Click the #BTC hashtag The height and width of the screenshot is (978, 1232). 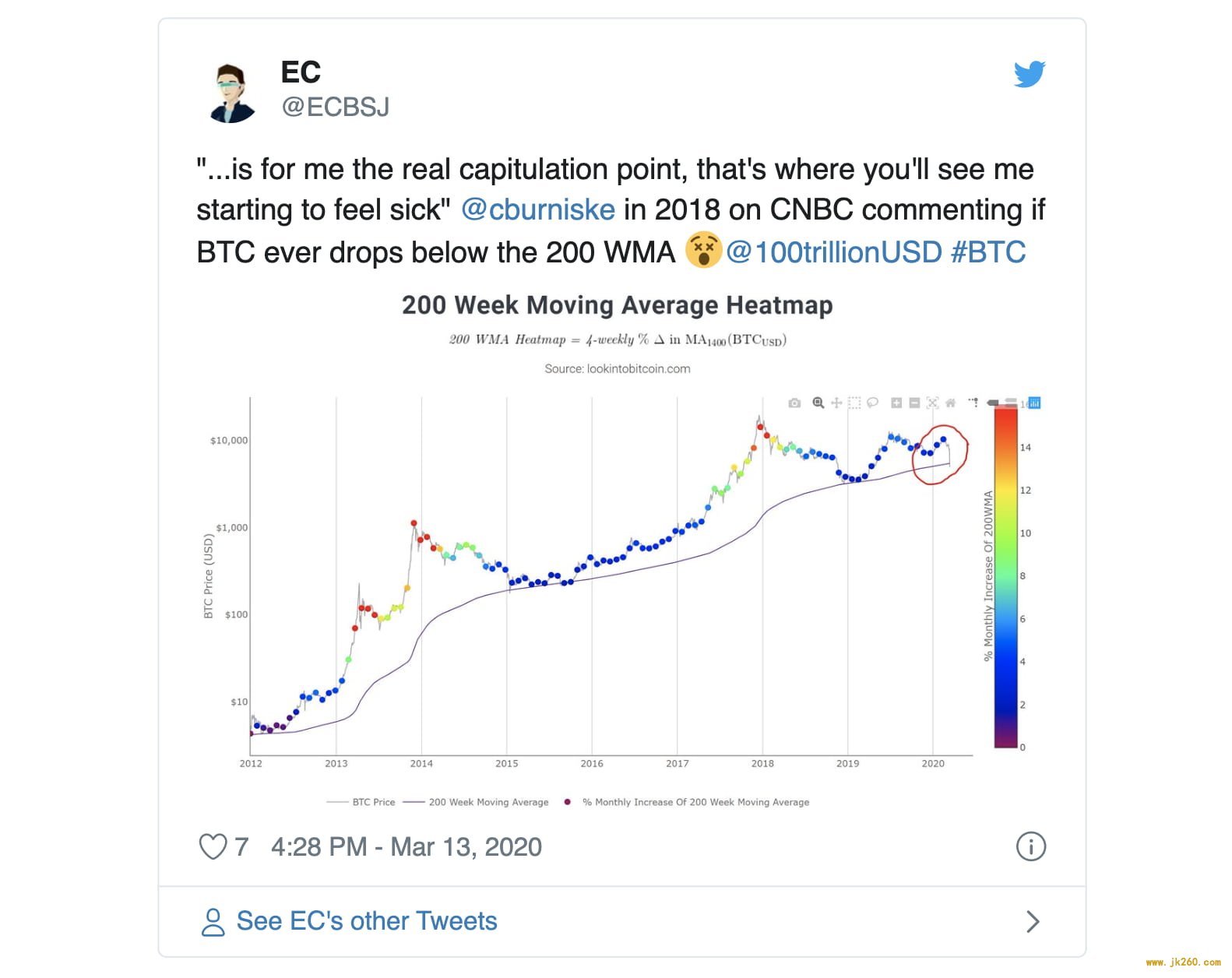click(988, 252)
